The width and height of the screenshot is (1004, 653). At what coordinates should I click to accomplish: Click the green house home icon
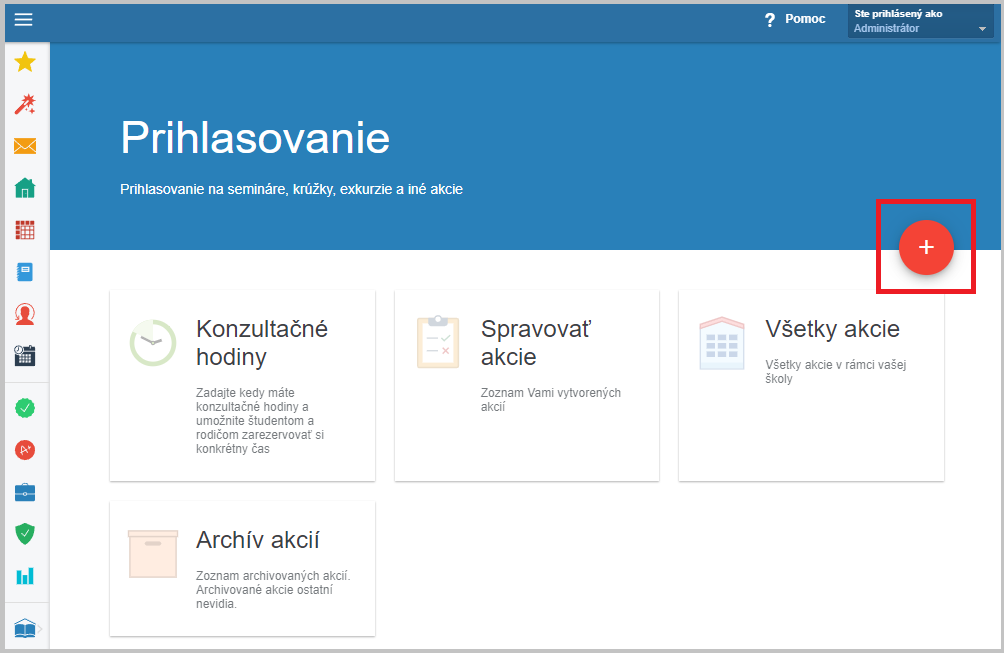(x=25, y=188)
